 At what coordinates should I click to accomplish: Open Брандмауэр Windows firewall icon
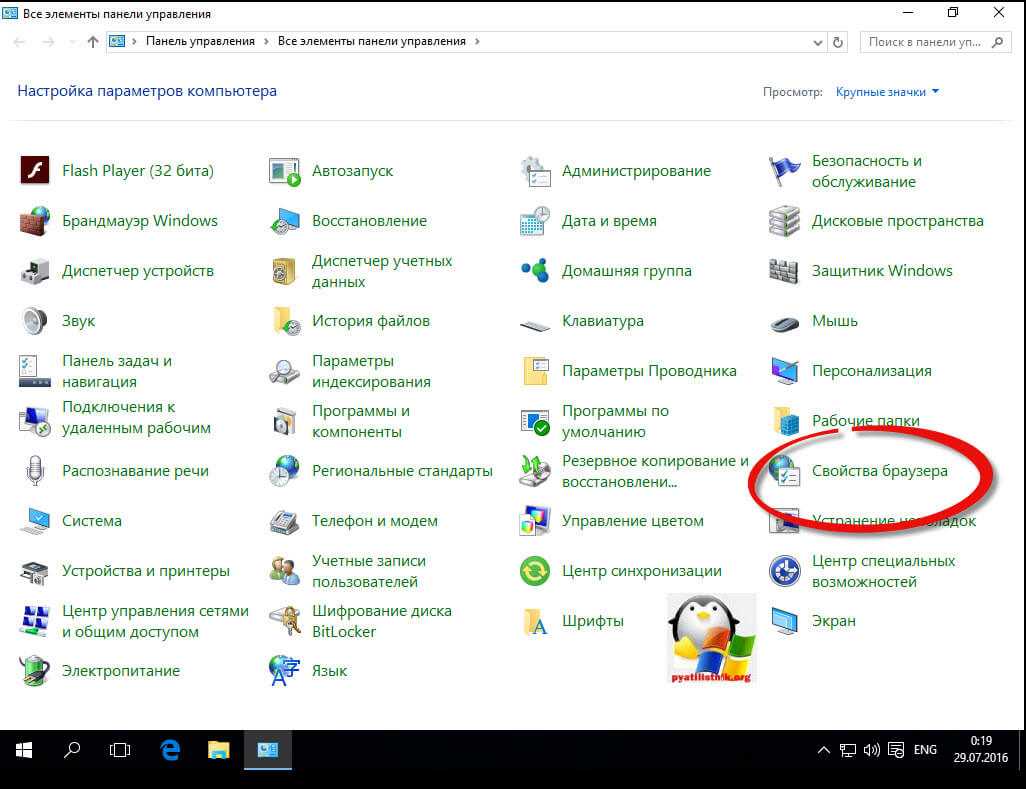click(x=35, y=221)
